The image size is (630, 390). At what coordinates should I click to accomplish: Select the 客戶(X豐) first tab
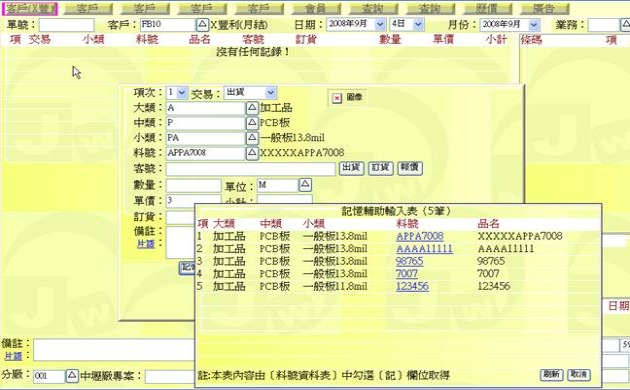pyautogui.click(x=30, y=9)
